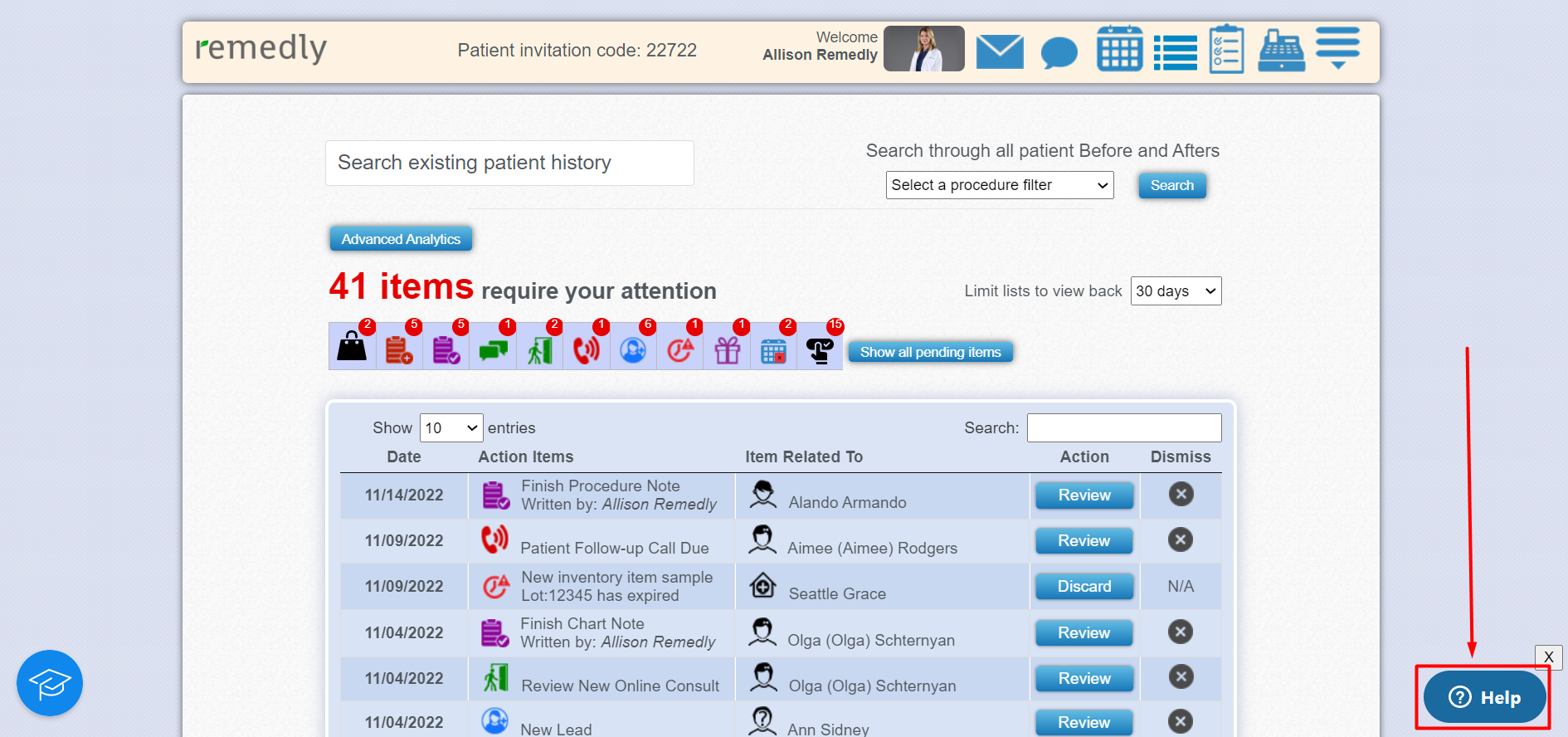The image size is (1568, 737).
Task: Focus the table Search input box
Action: coord(1124,428)
